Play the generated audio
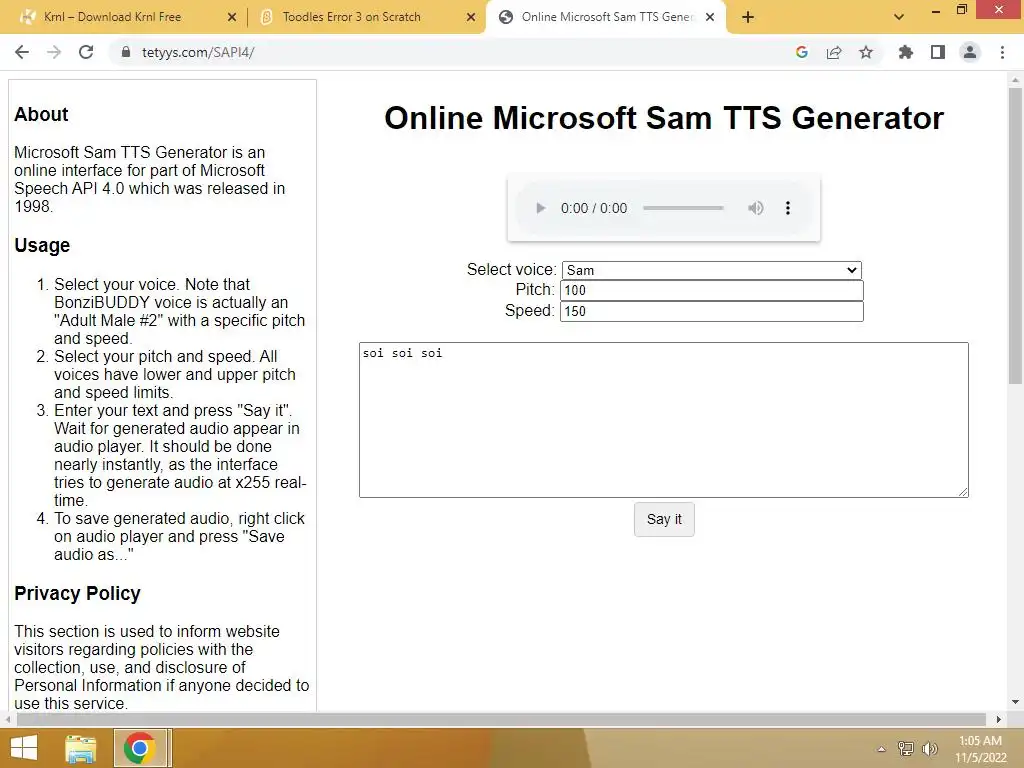 (540, 208)
